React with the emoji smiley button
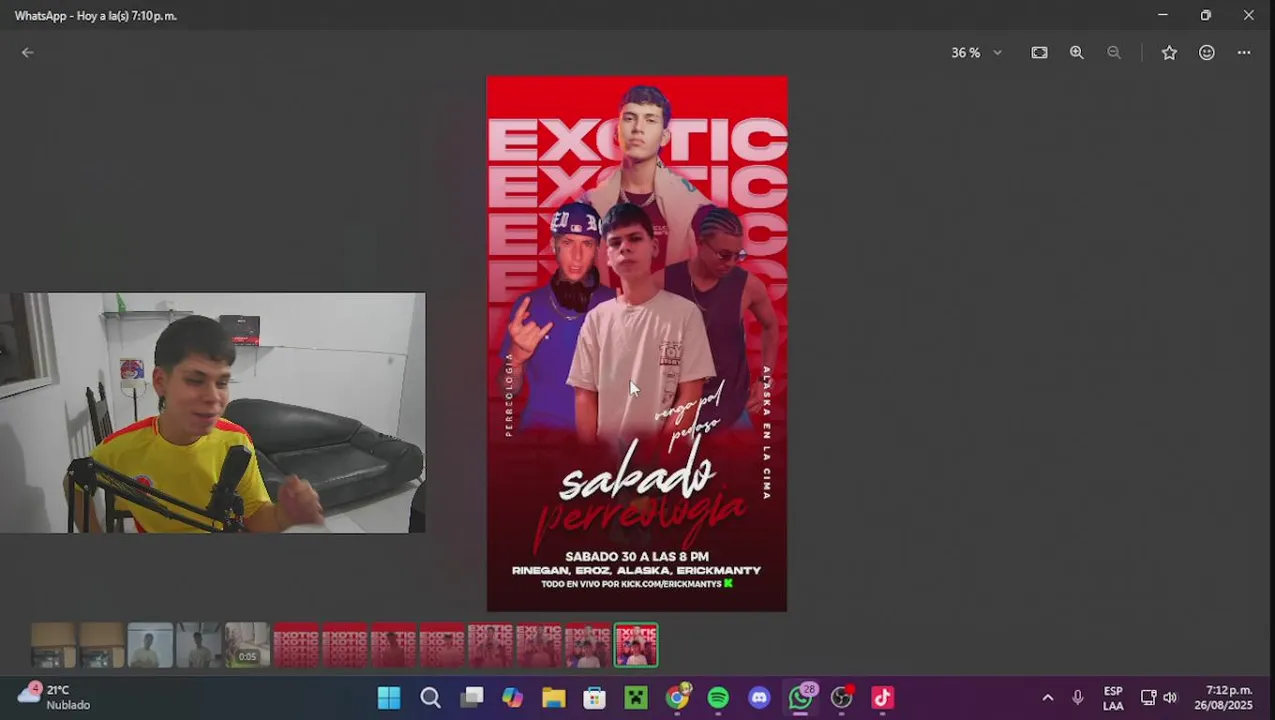The width and height of the screenshot is (1275, 720). (x=1207, y=53)
